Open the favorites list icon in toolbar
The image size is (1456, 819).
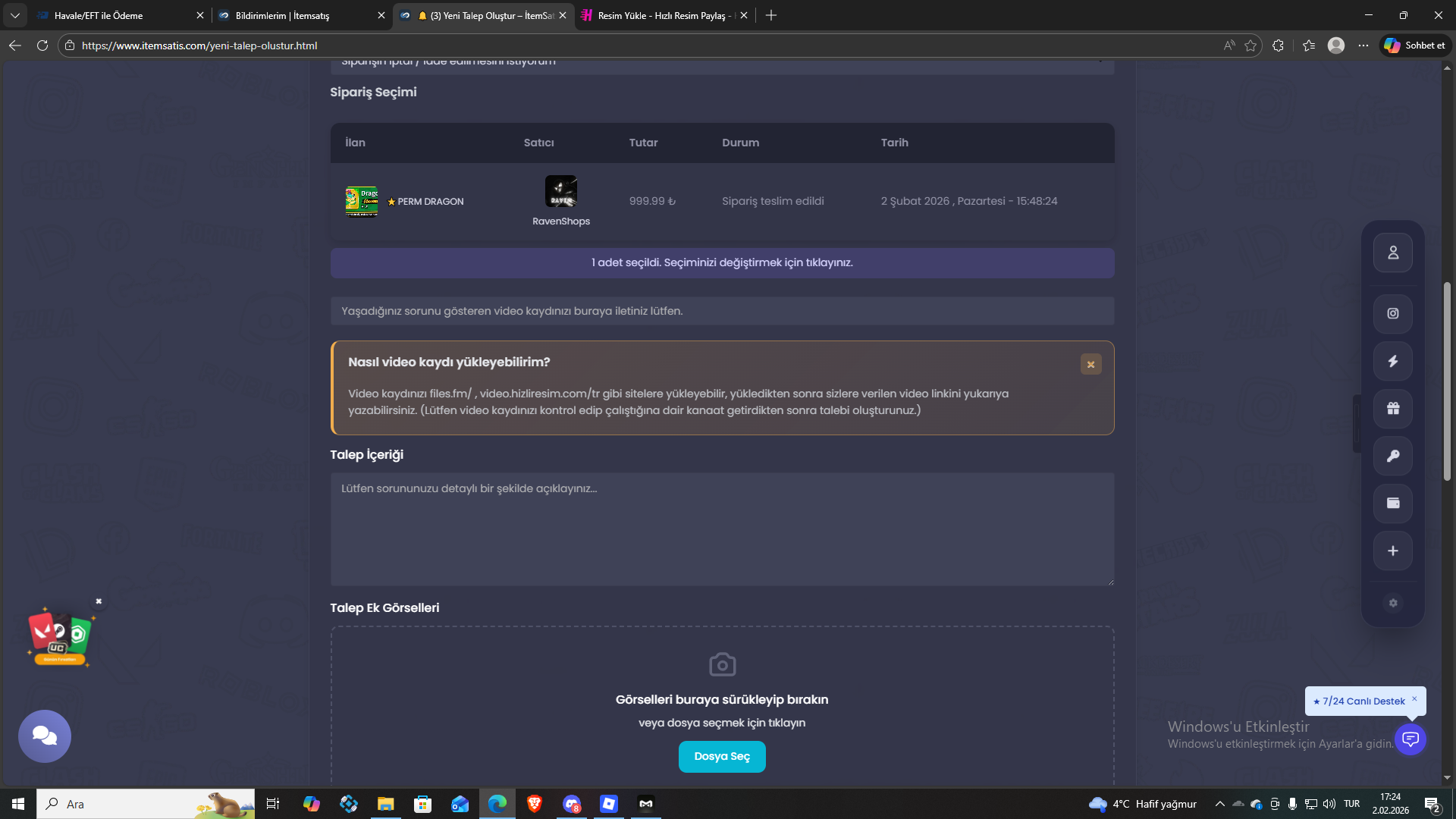pyautogui.click(x=1309, y=45)
